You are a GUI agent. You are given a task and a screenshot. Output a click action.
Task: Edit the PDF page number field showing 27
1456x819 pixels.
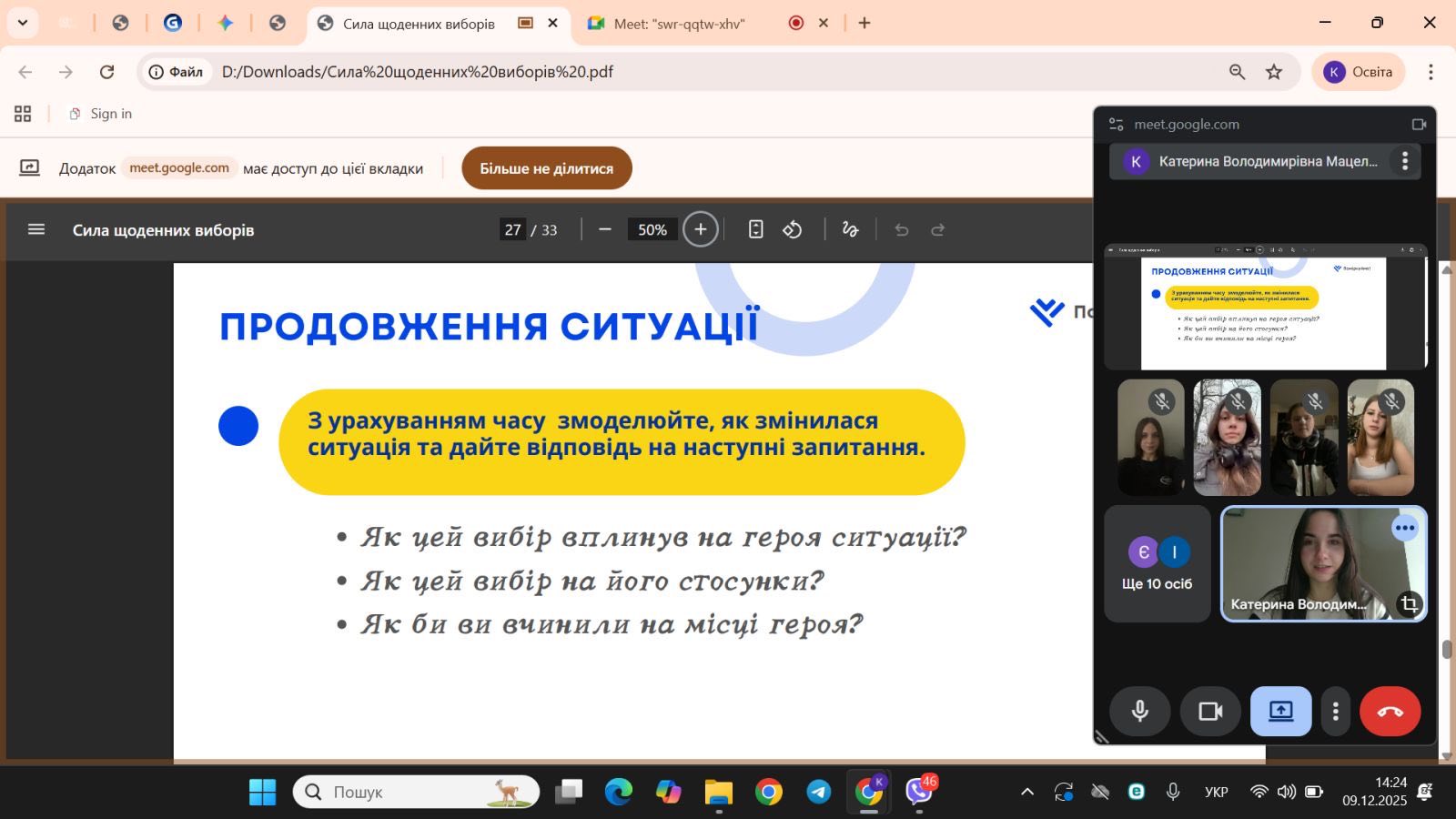(x=513, y=229)
